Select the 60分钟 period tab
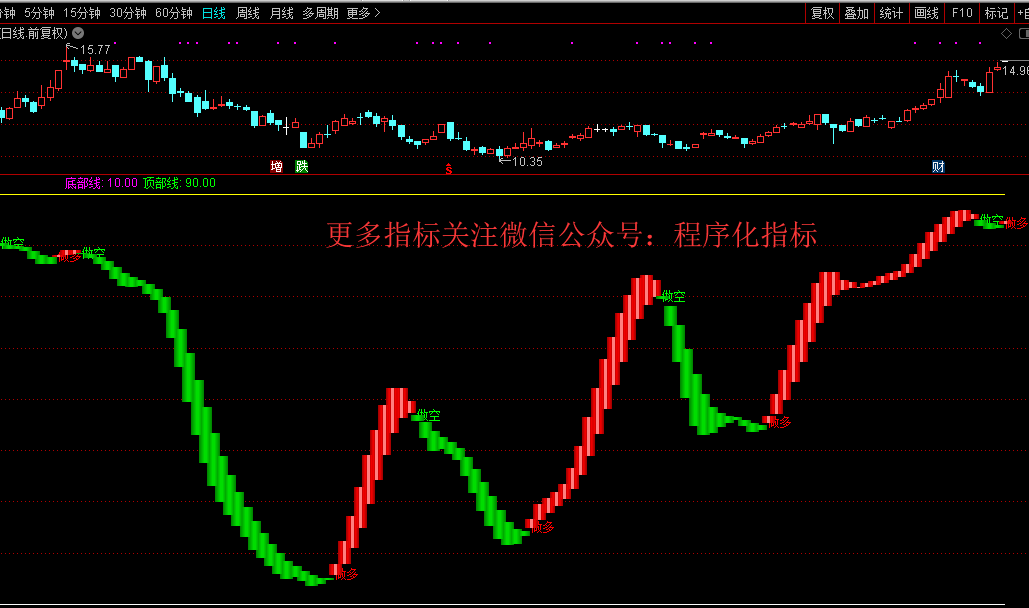 174,13
